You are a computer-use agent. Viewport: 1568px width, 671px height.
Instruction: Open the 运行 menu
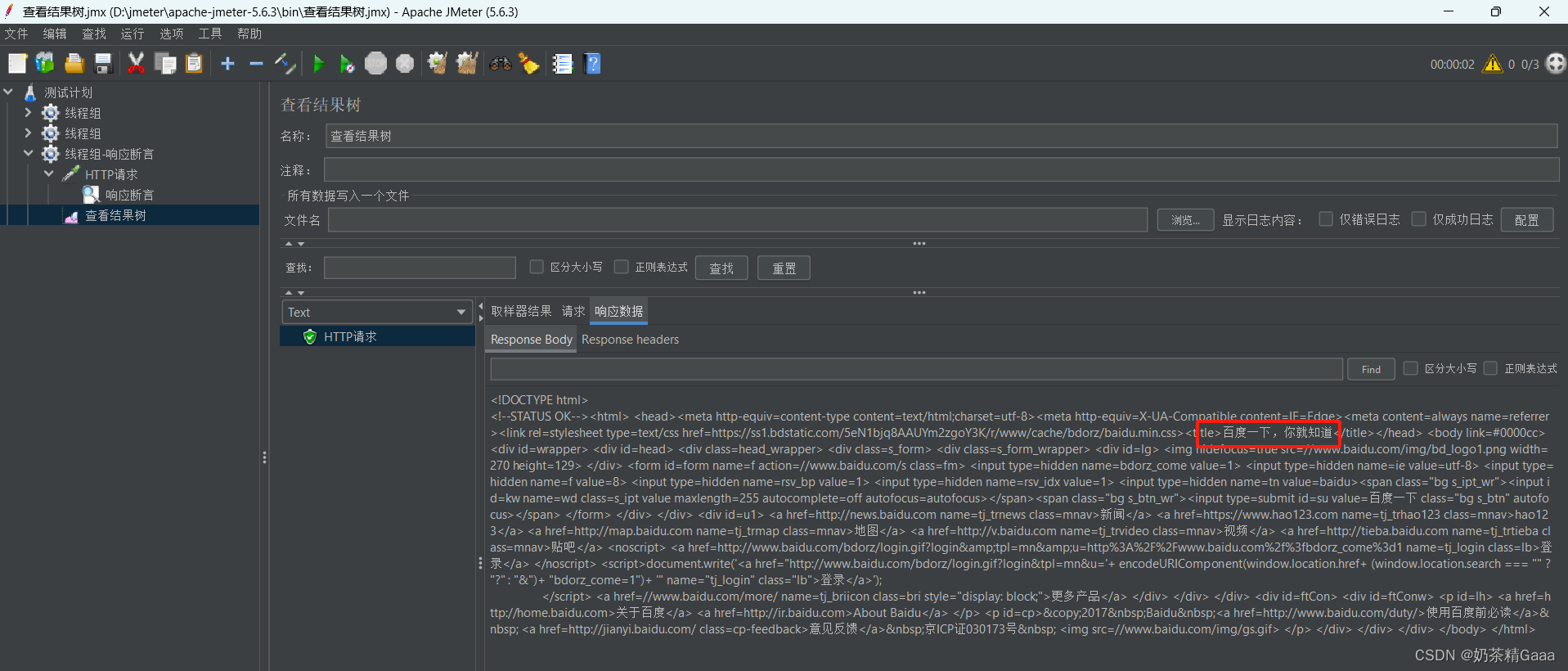pos(133,34)
